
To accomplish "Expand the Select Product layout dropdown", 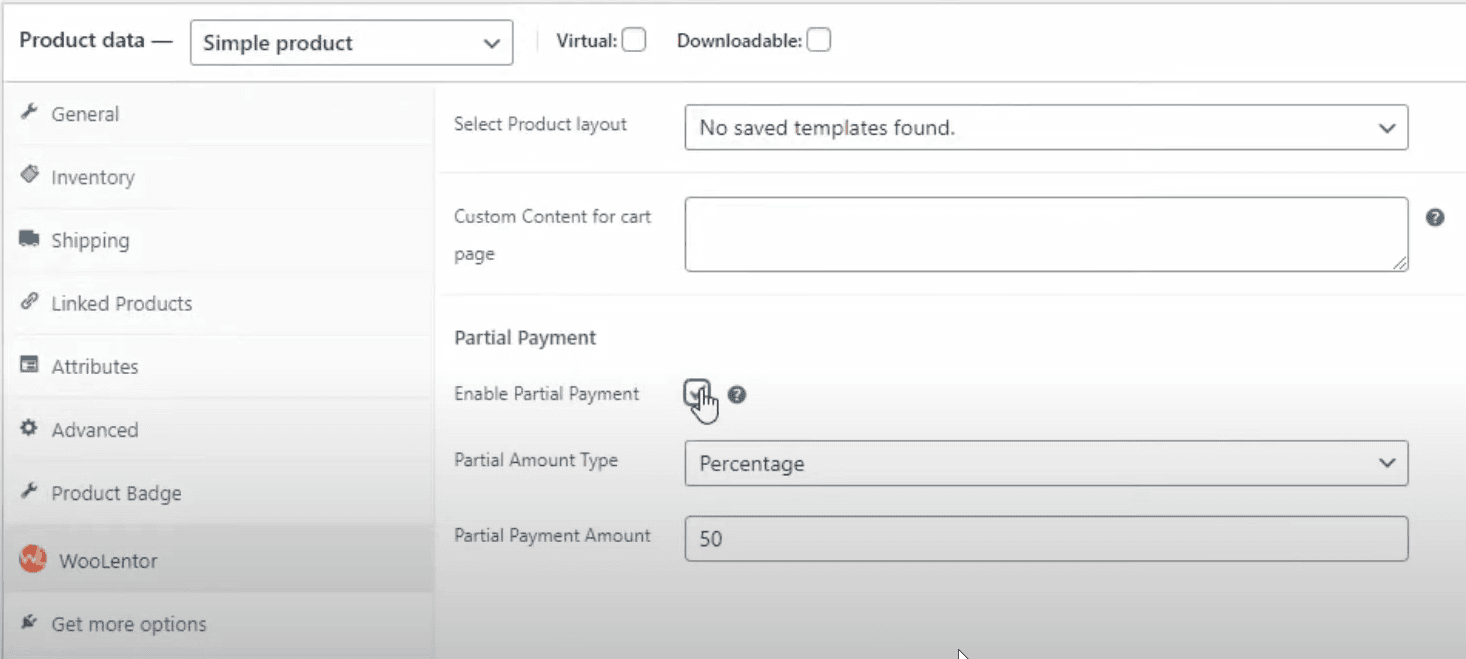I will (1046, 128).
